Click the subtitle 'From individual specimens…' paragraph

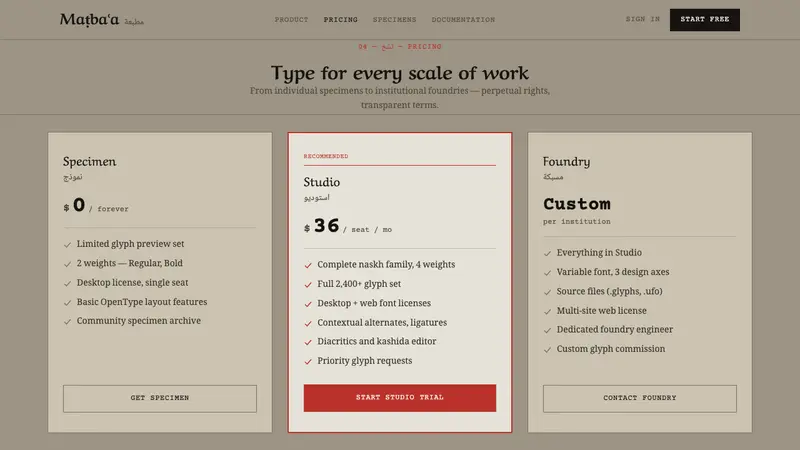tap(399, 97)
